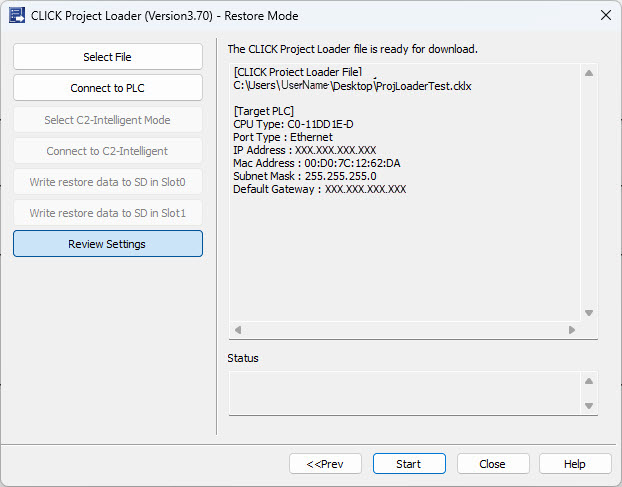The height and width of the screenshot is (487, 622).
Task: Select Write restore data to SD in Slot0
Action: coord(108,182)
